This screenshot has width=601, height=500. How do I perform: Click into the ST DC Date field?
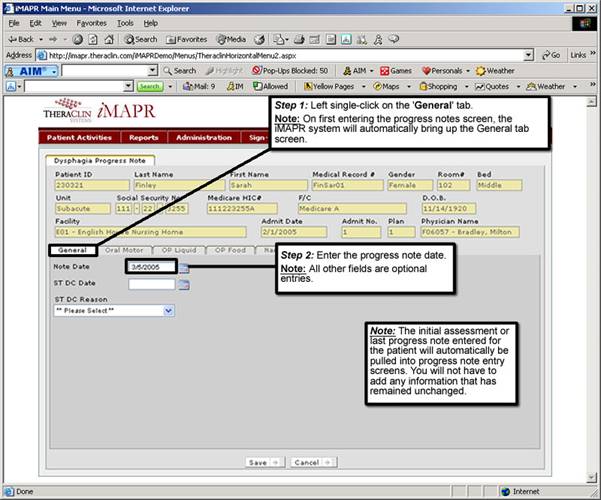pyautogui.click(x=152, y=285)
